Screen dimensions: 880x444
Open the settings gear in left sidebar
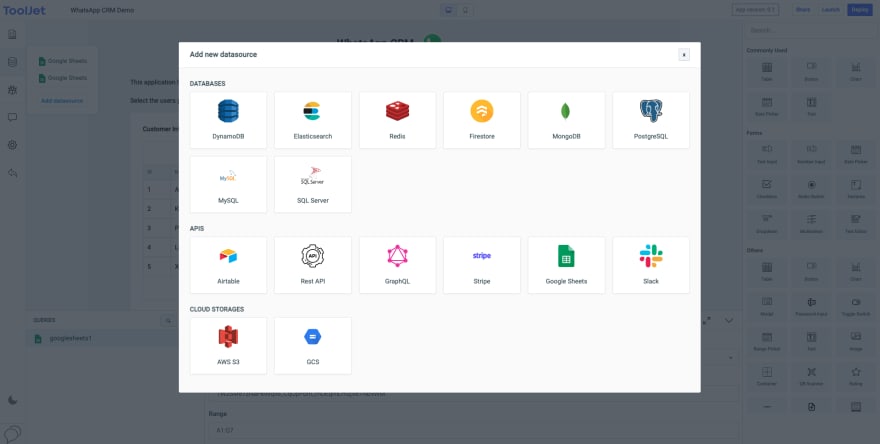point(12,145)
